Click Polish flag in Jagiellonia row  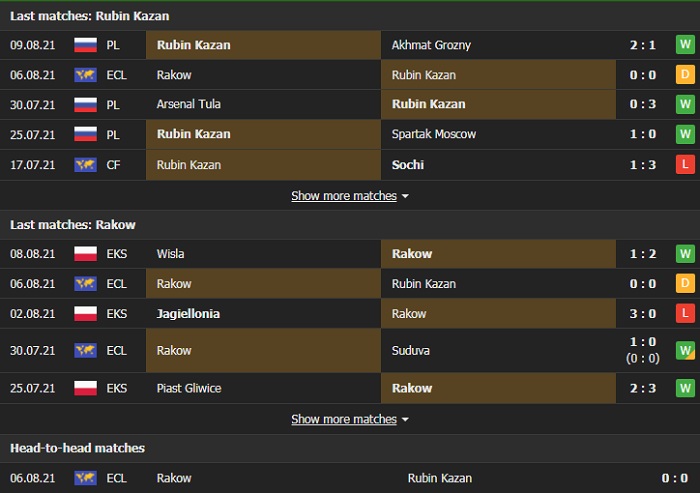click(85, 313)
